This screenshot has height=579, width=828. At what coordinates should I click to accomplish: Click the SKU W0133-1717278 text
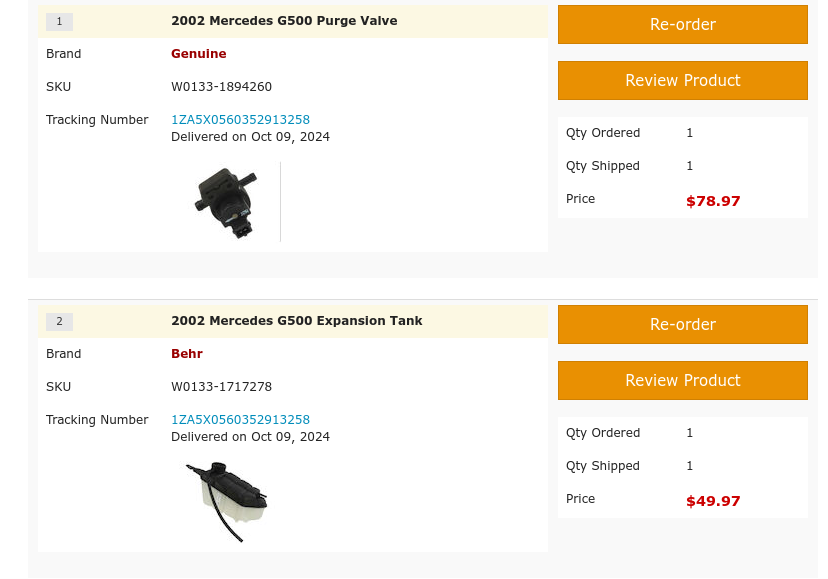coord(221,387)
